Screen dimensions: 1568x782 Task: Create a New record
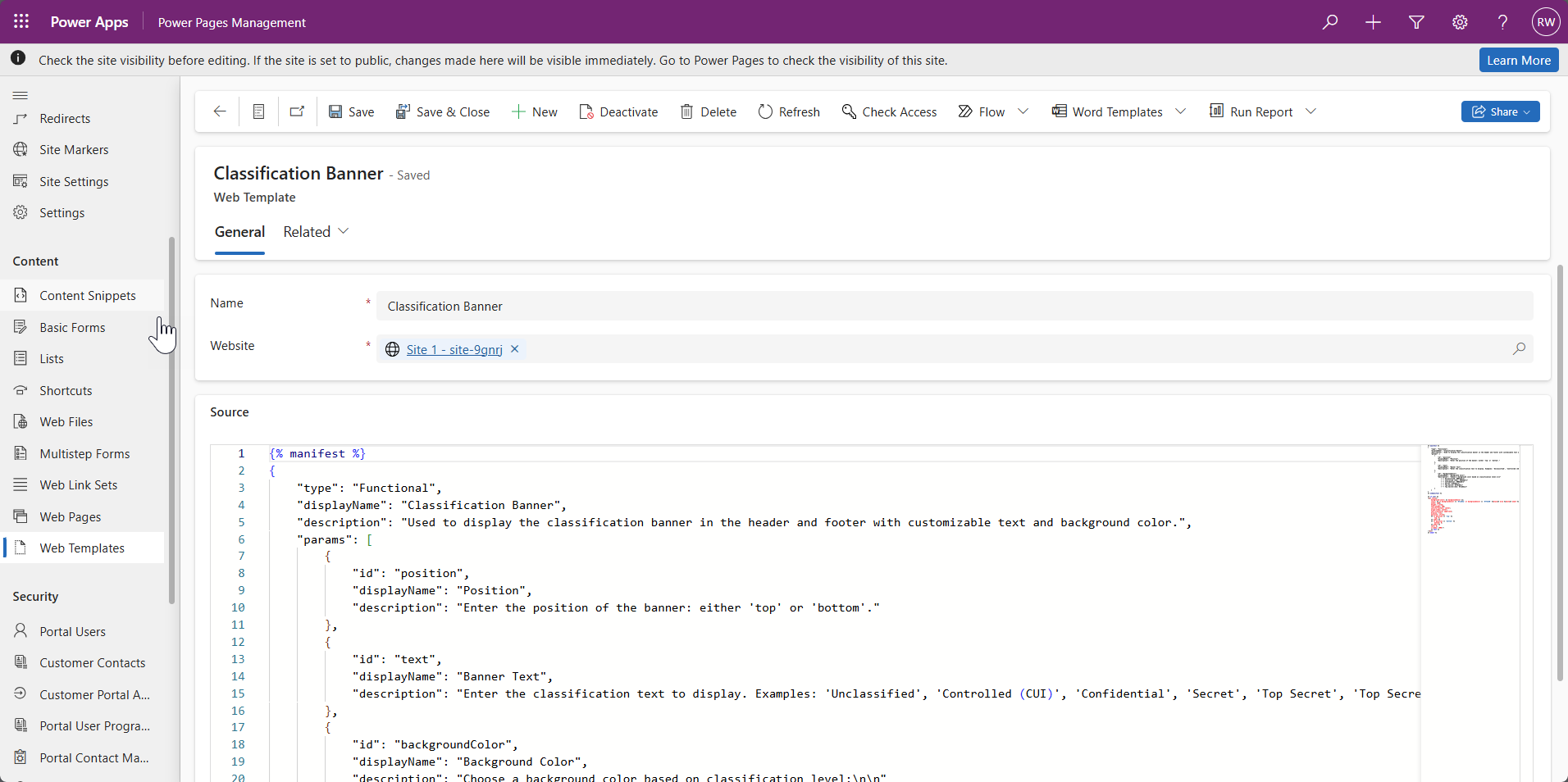click(x=535, y=111)
